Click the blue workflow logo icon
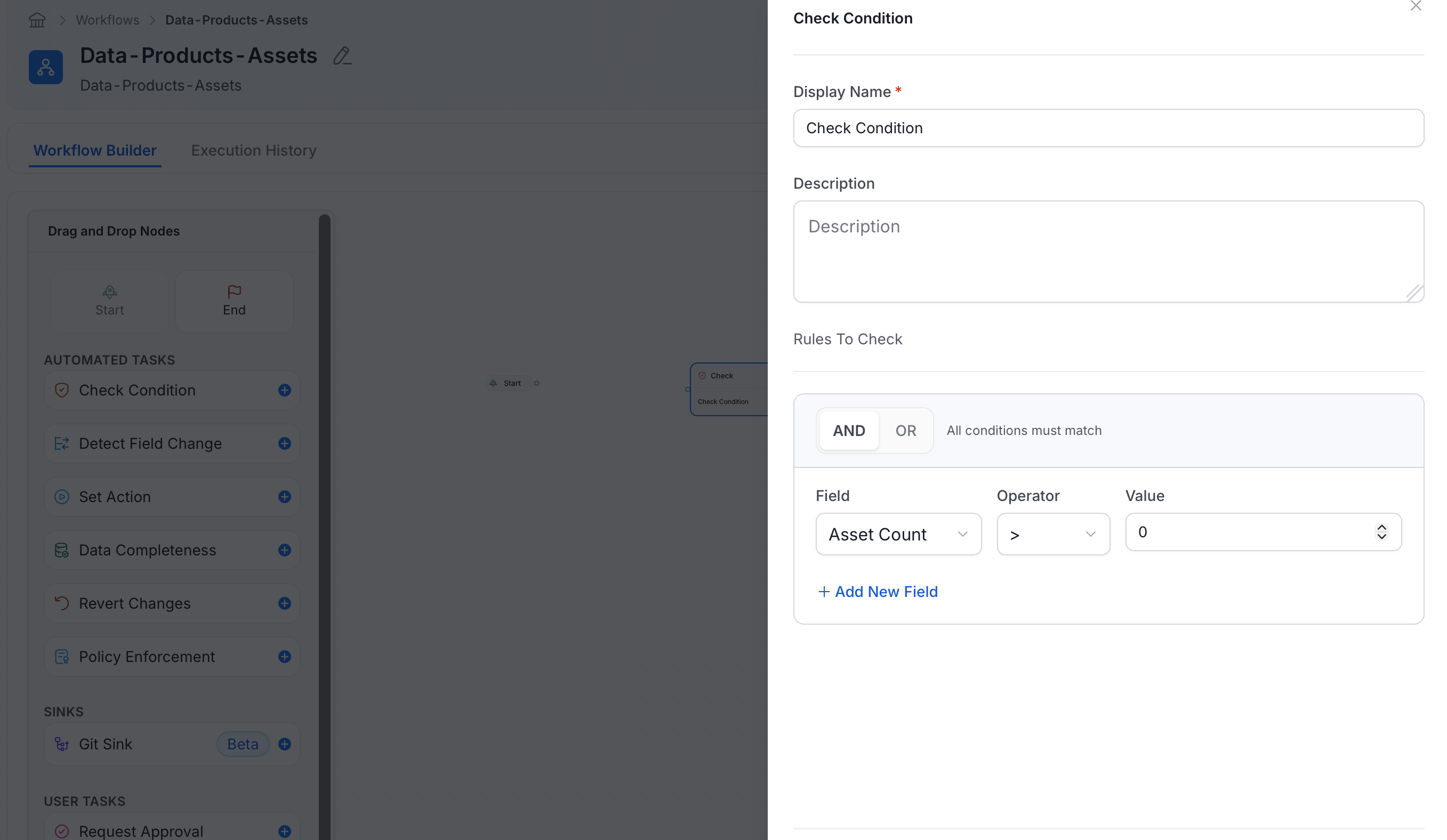The image size is (1447, 840). pyautogui.click(x=46, y=67)
